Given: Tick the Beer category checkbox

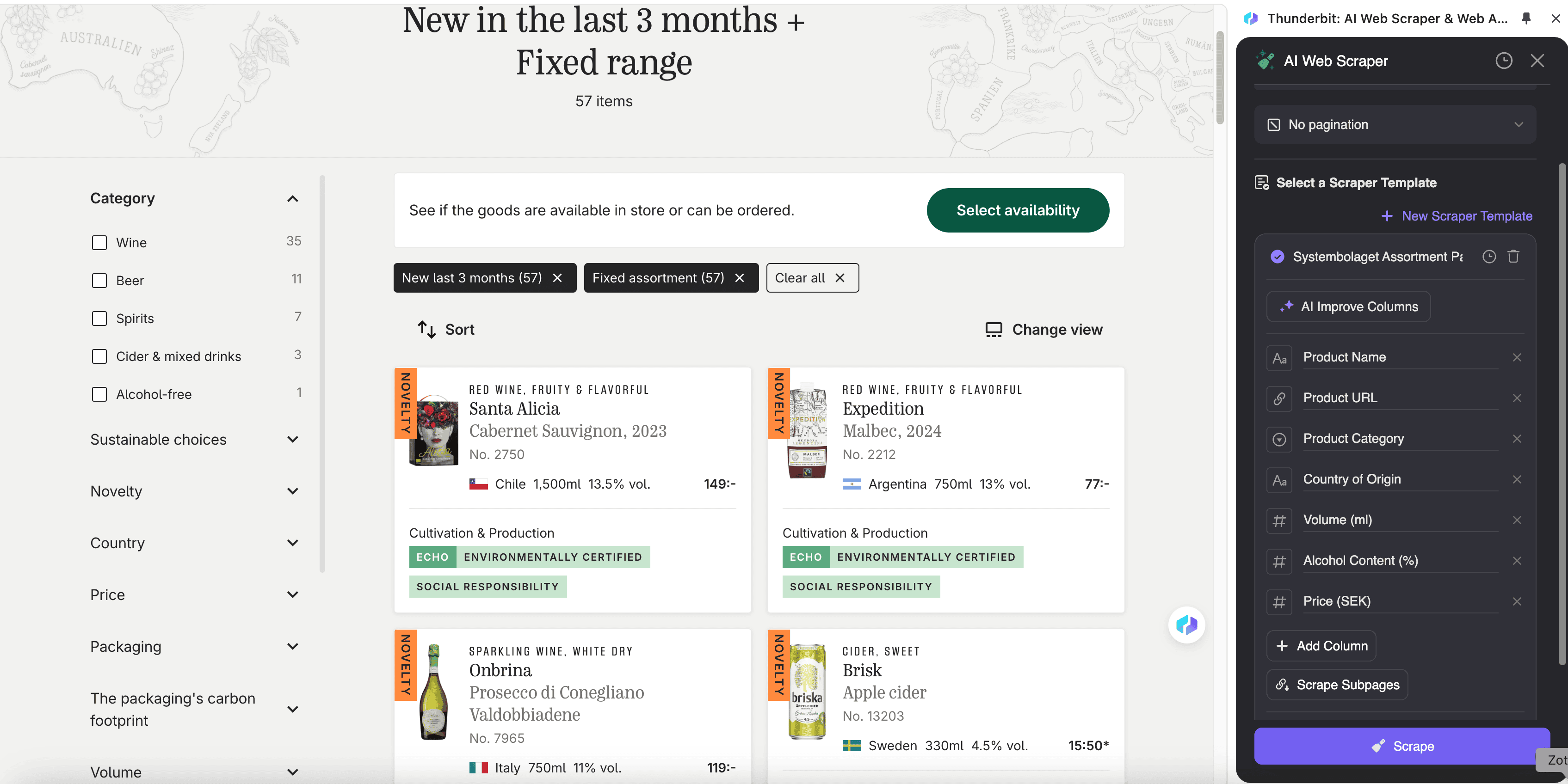Looking at the screenshot, I should (x=99, y=281).
